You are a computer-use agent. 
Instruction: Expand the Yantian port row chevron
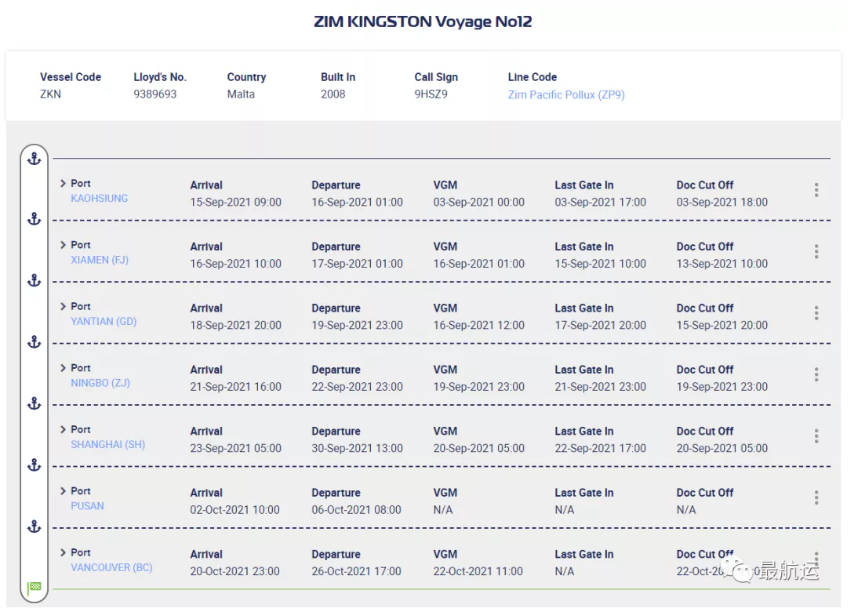tap(63, 307)
